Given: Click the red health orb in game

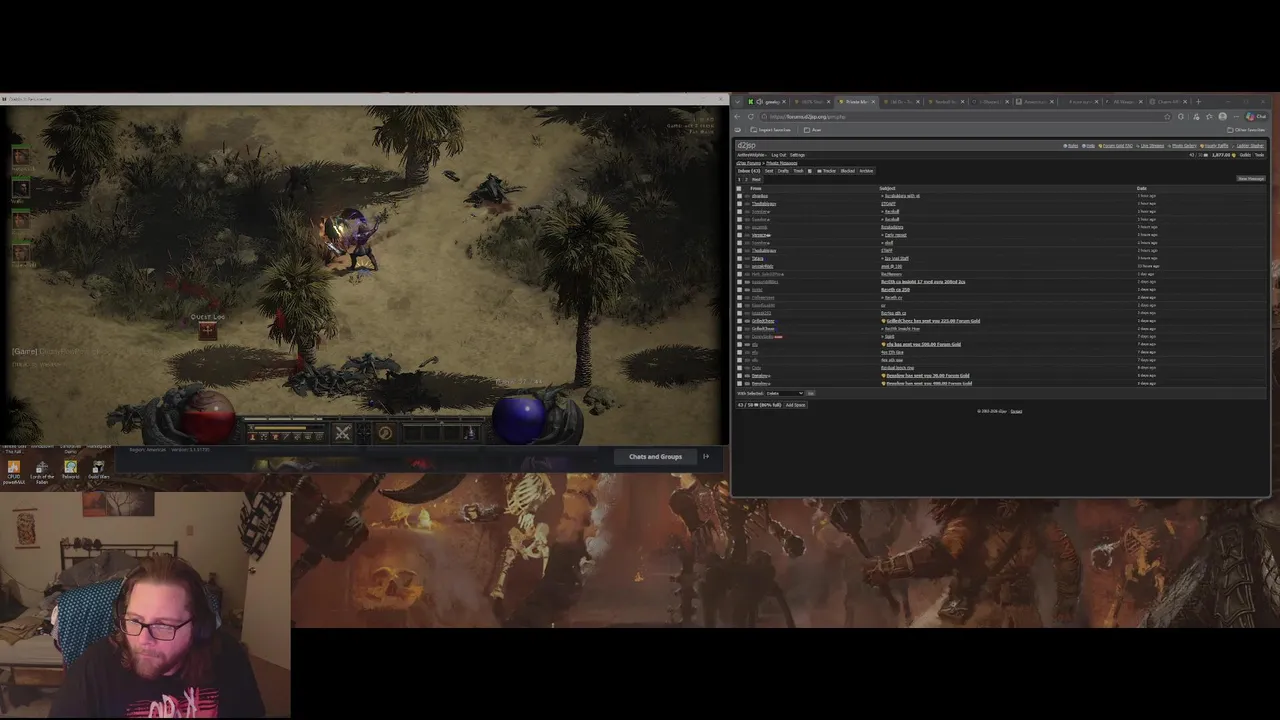Looking at the screenshot, I should coord(208,418).
